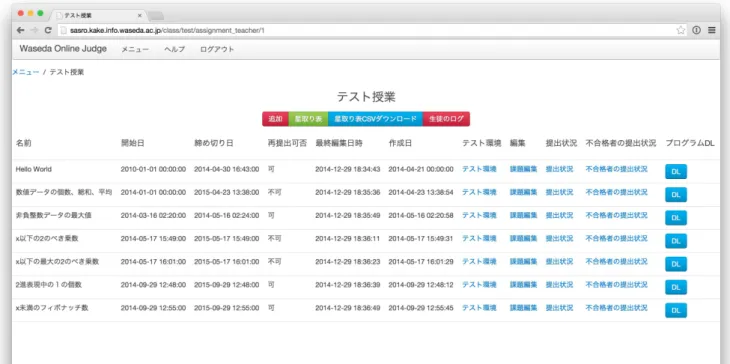Click the 締め切り日 column header
This screenshot has height=364, width=730.
tap(213, 143)
